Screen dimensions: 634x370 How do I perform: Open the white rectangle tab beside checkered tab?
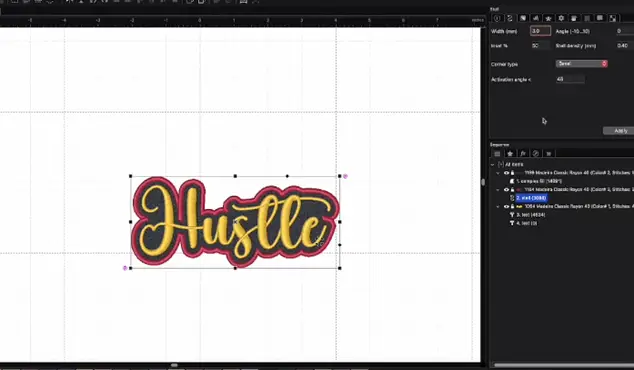[600, 18]
